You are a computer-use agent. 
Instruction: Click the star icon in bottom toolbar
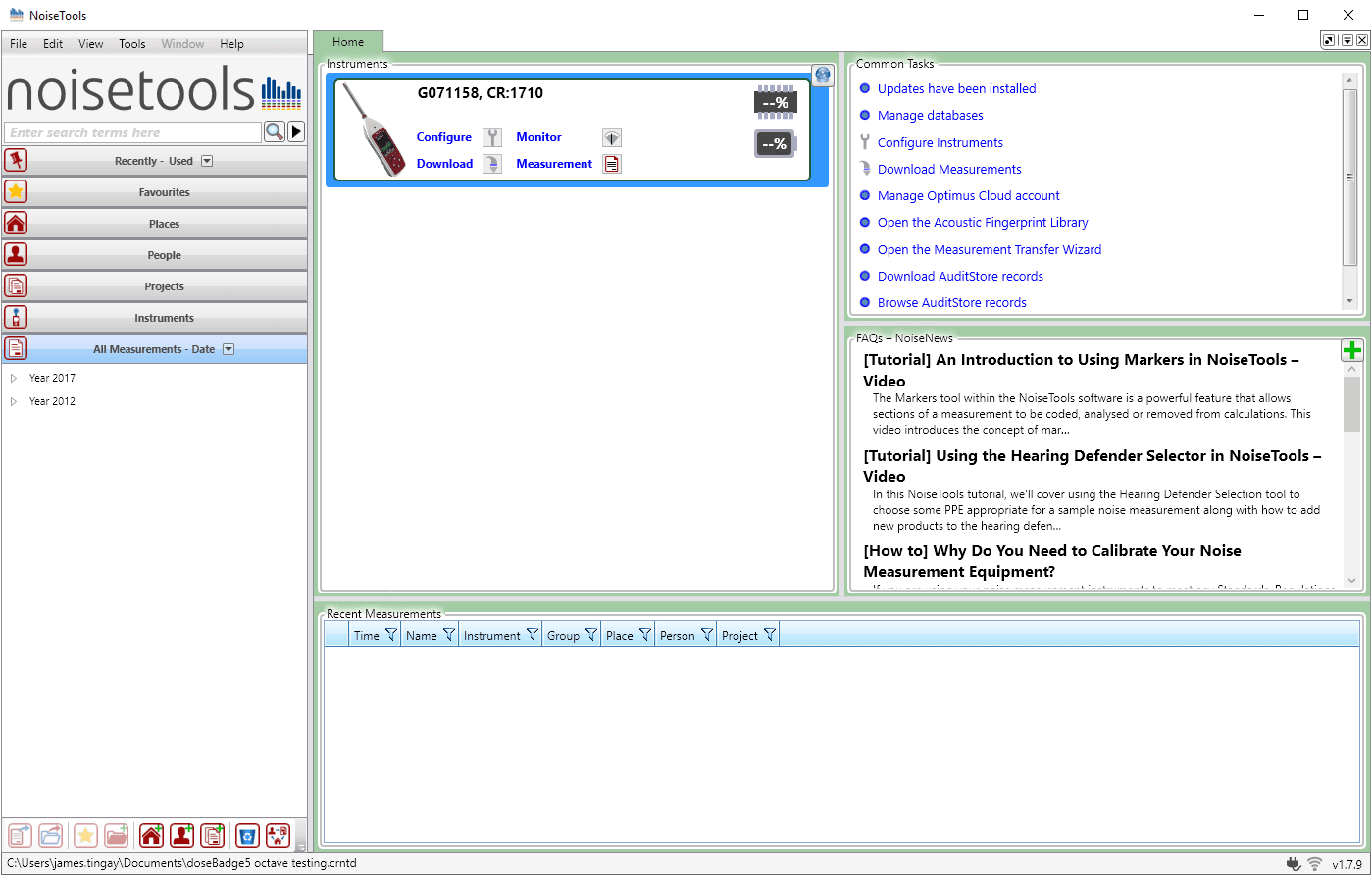pos(85,836)
